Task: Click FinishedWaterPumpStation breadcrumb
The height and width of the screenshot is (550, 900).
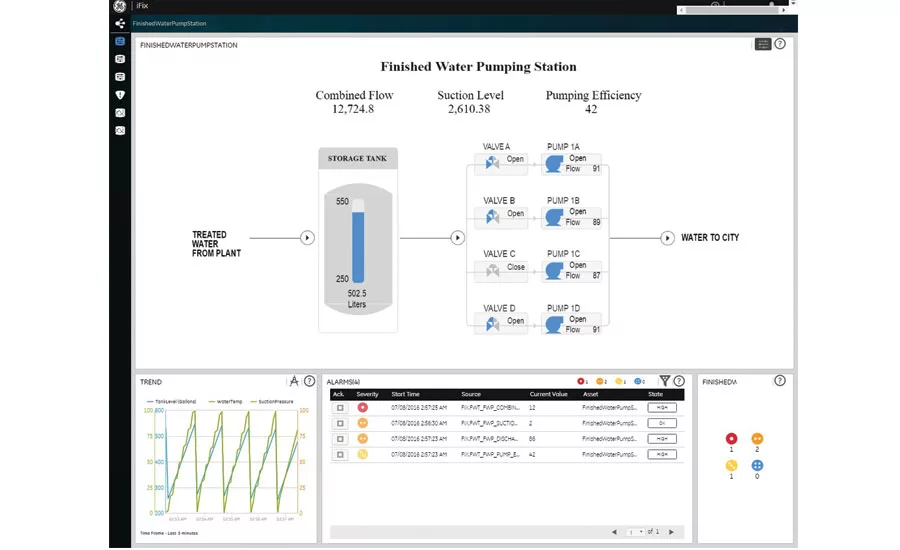Action: click(x=169, y=24)
